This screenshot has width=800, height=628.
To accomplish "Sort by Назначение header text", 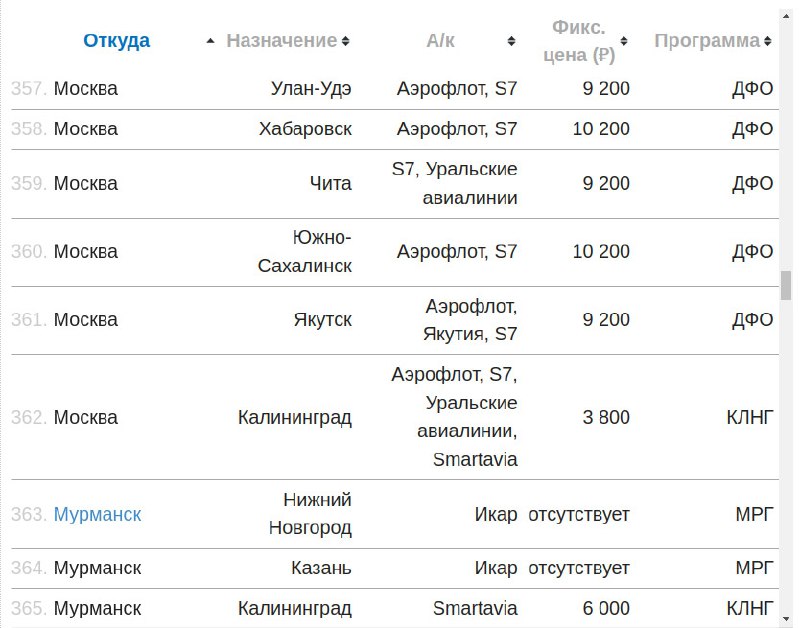I will [282, 41].
